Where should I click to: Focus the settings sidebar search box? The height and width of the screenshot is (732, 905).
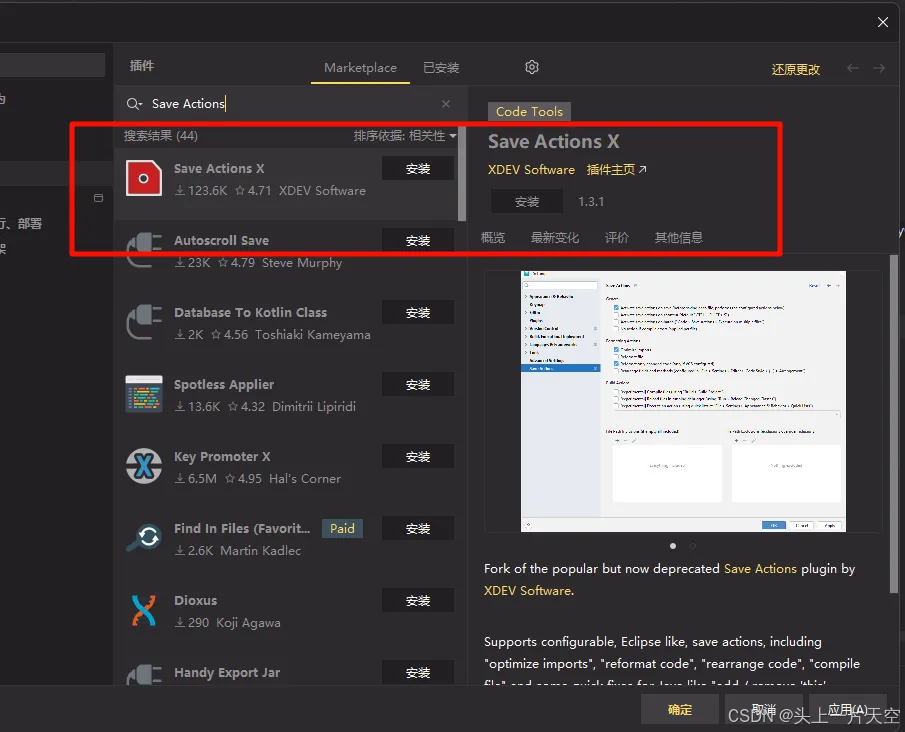pos(52,65)
